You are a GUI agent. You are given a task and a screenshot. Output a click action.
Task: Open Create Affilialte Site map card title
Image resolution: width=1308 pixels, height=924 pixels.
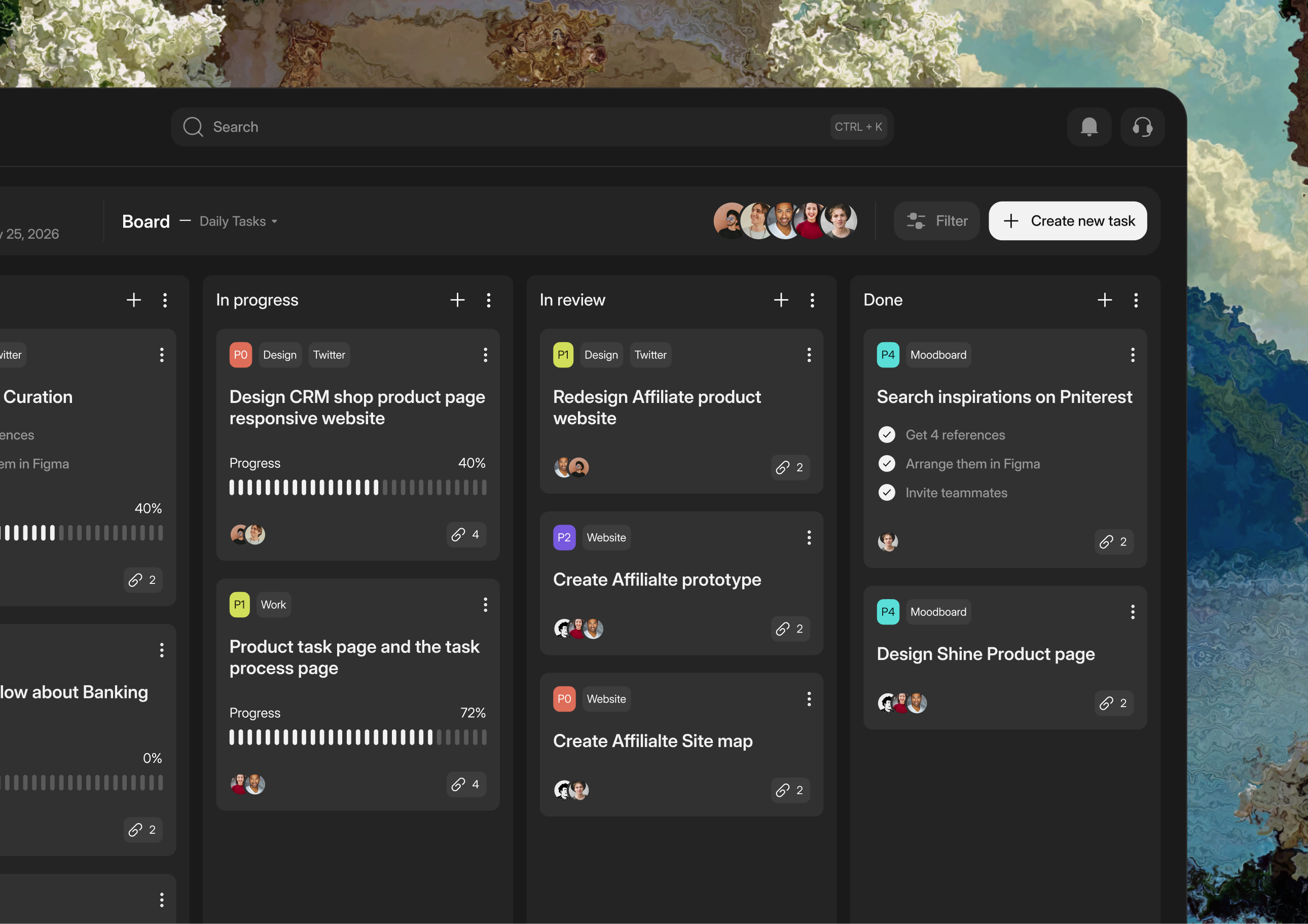point(652,741)
